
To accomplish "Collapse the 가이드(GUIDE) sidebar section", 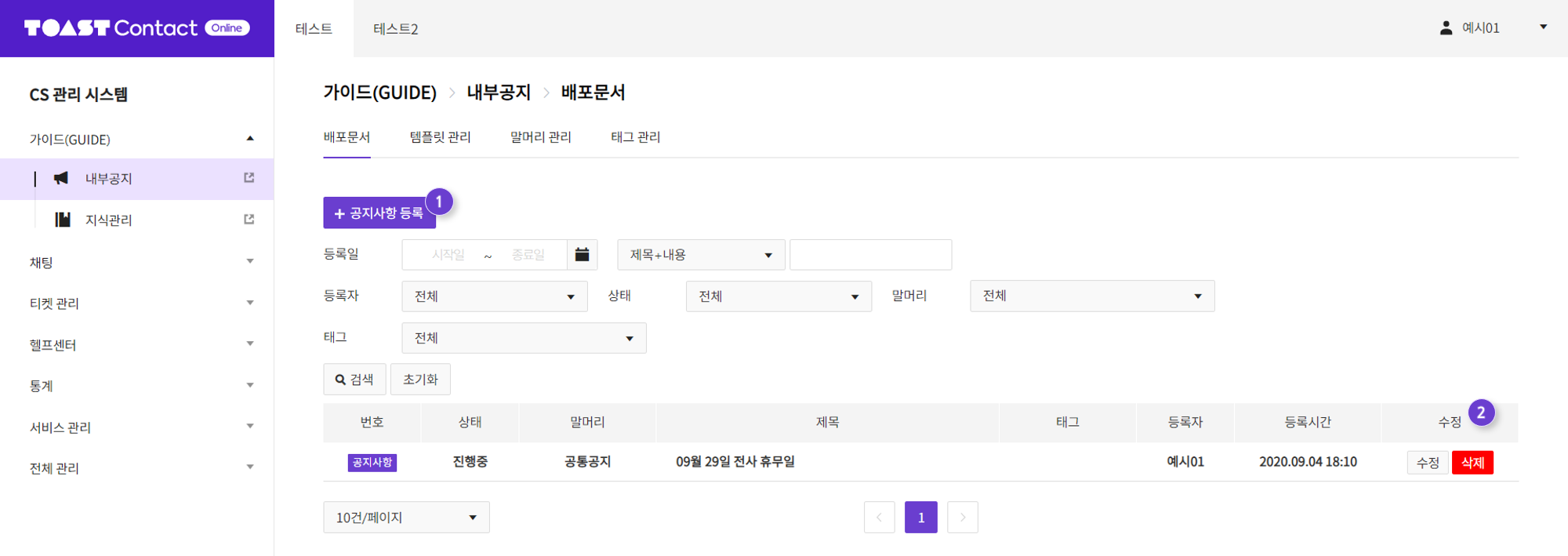I will [250, 139].
